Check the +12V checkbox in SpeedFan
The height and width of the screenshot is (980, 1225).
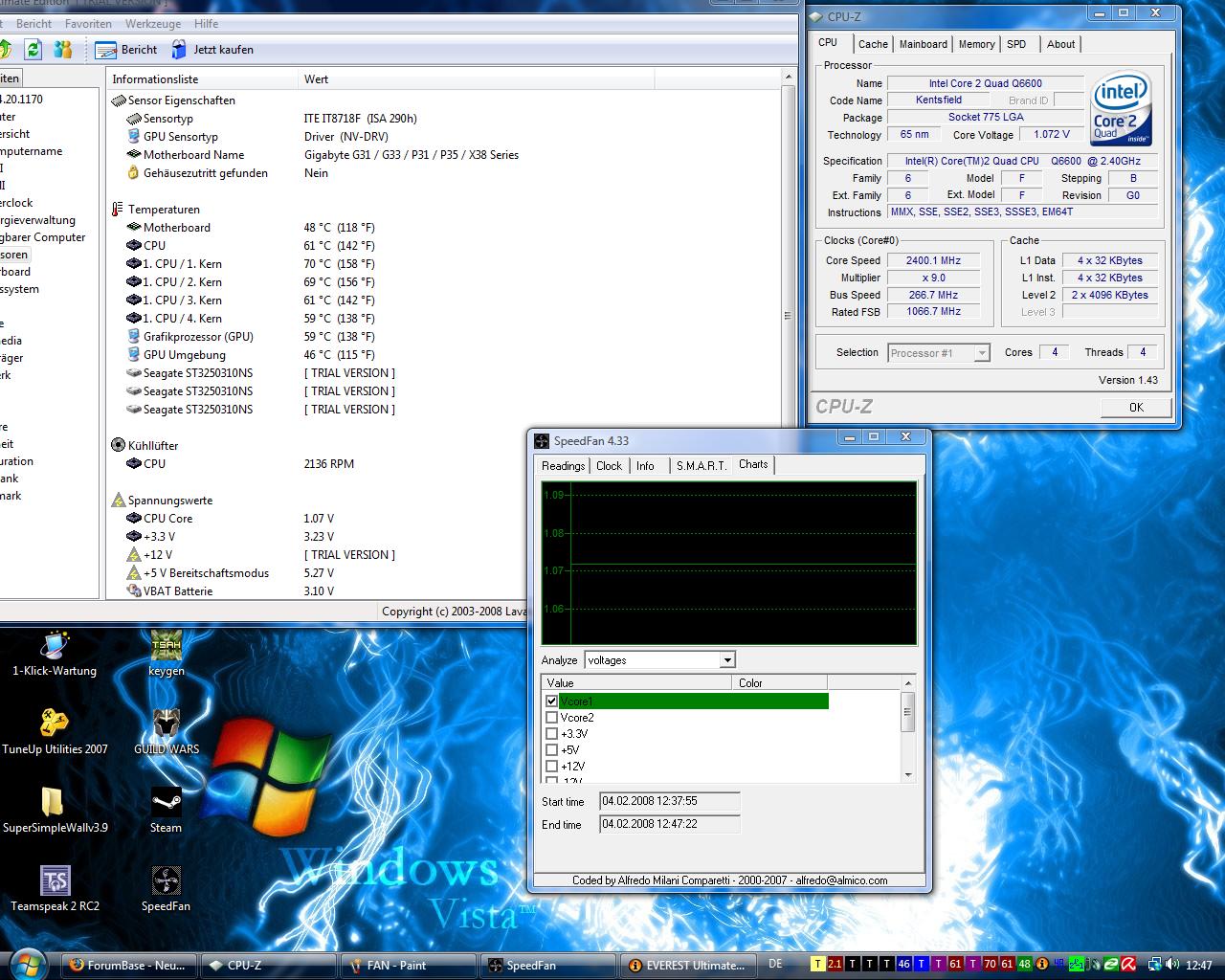tap(551, 767)
